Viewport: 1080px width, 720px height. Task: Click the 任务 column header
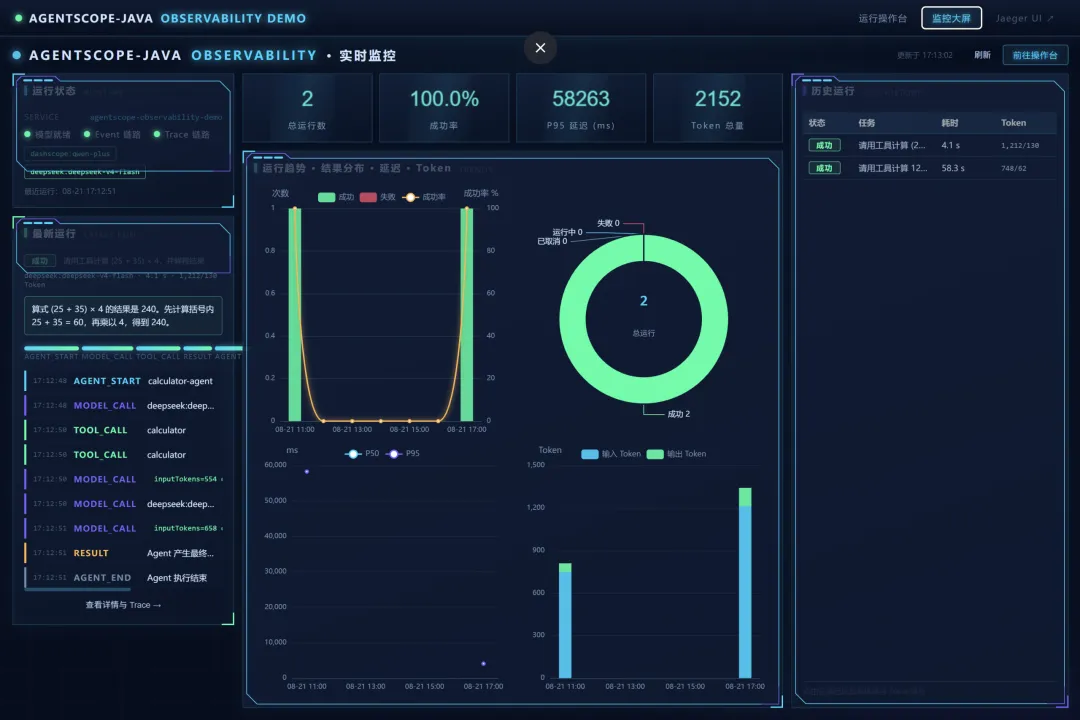(866, 123)
